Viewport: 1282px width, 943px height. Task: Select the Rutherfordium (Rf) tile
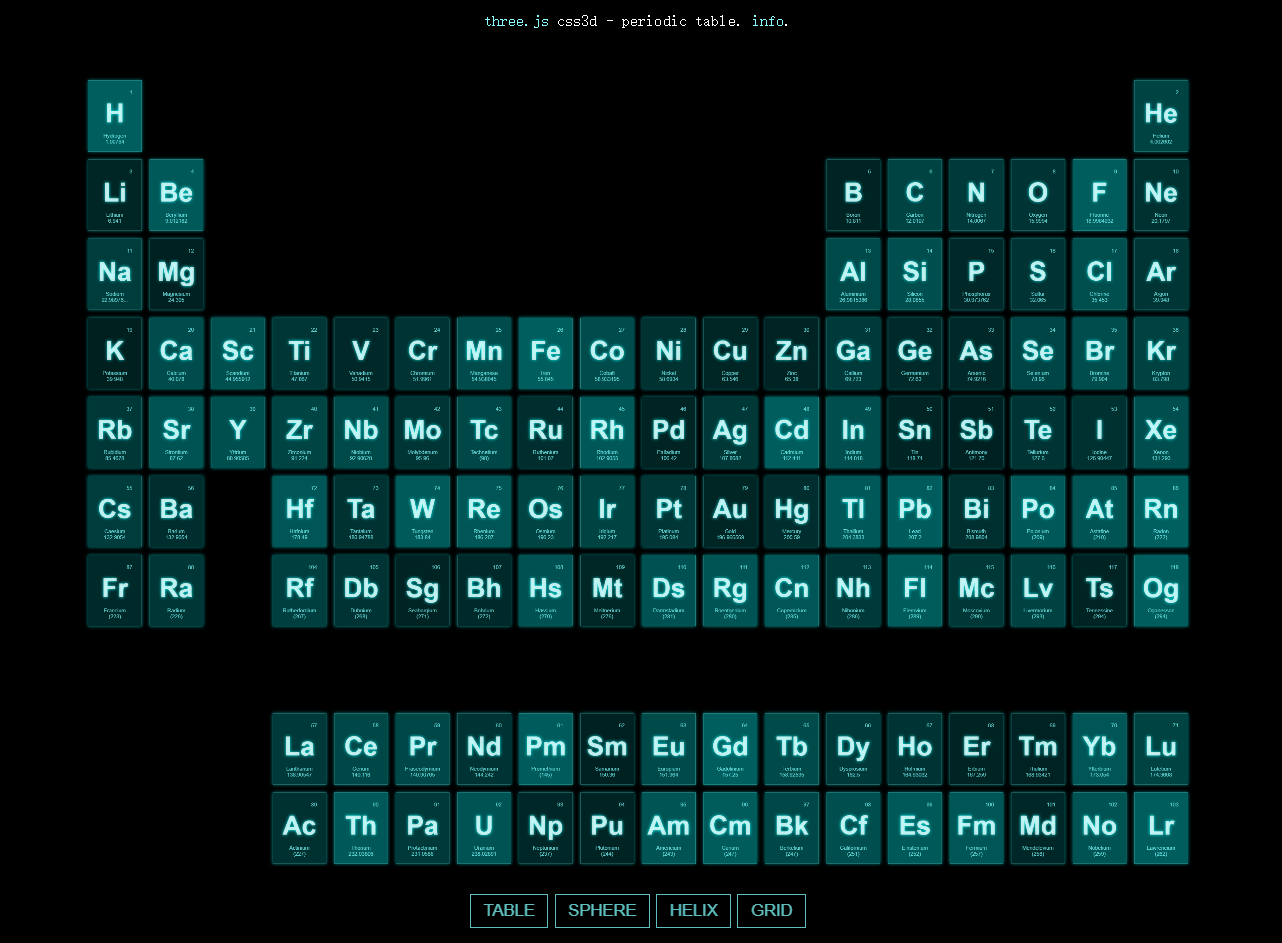pos(299,590)
